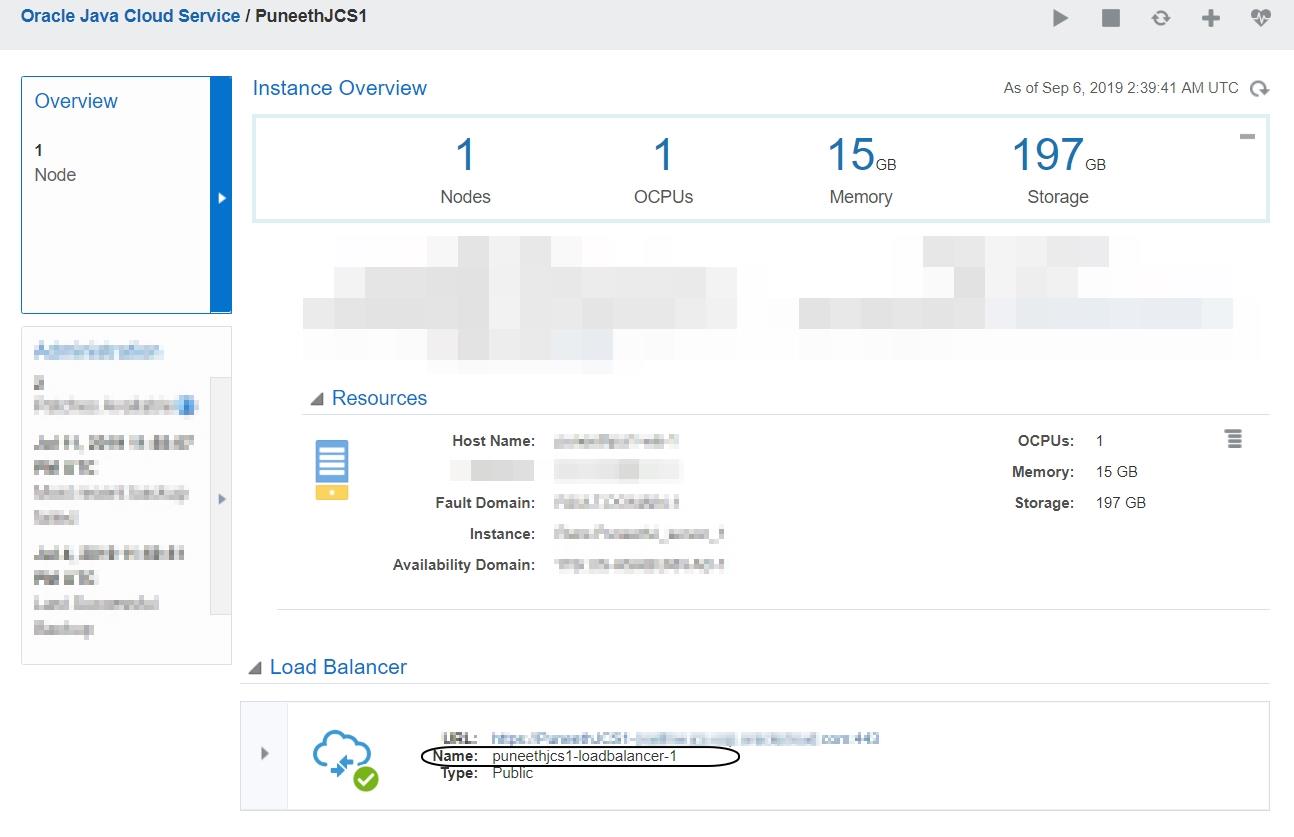Go to Oracle Java Cloud Service breadcrumb
This screenshot has height=837, width=1294.
(x=131, y=17)
